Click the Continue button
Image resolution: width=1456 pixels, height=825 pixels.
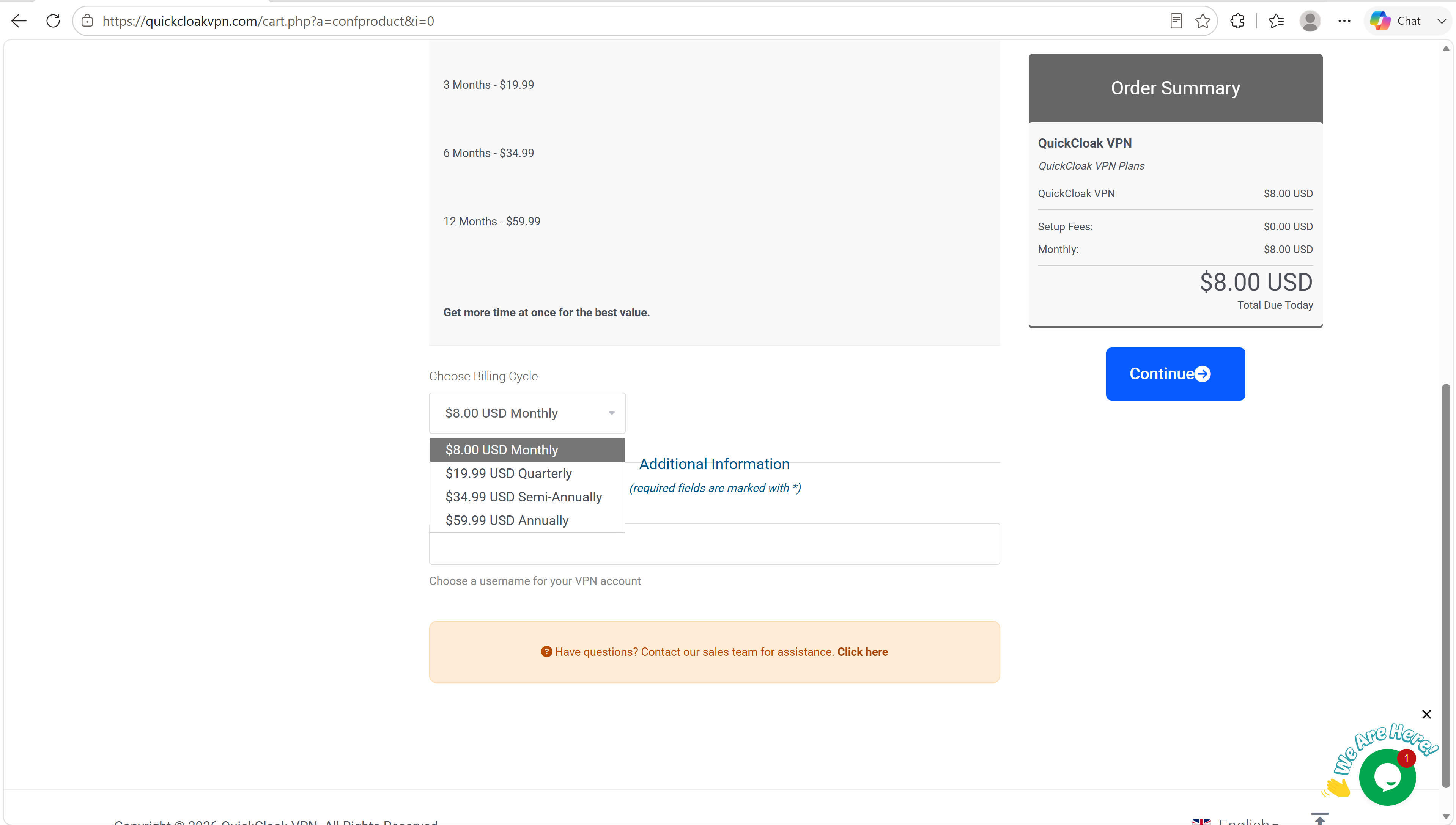pos(1176,374)
